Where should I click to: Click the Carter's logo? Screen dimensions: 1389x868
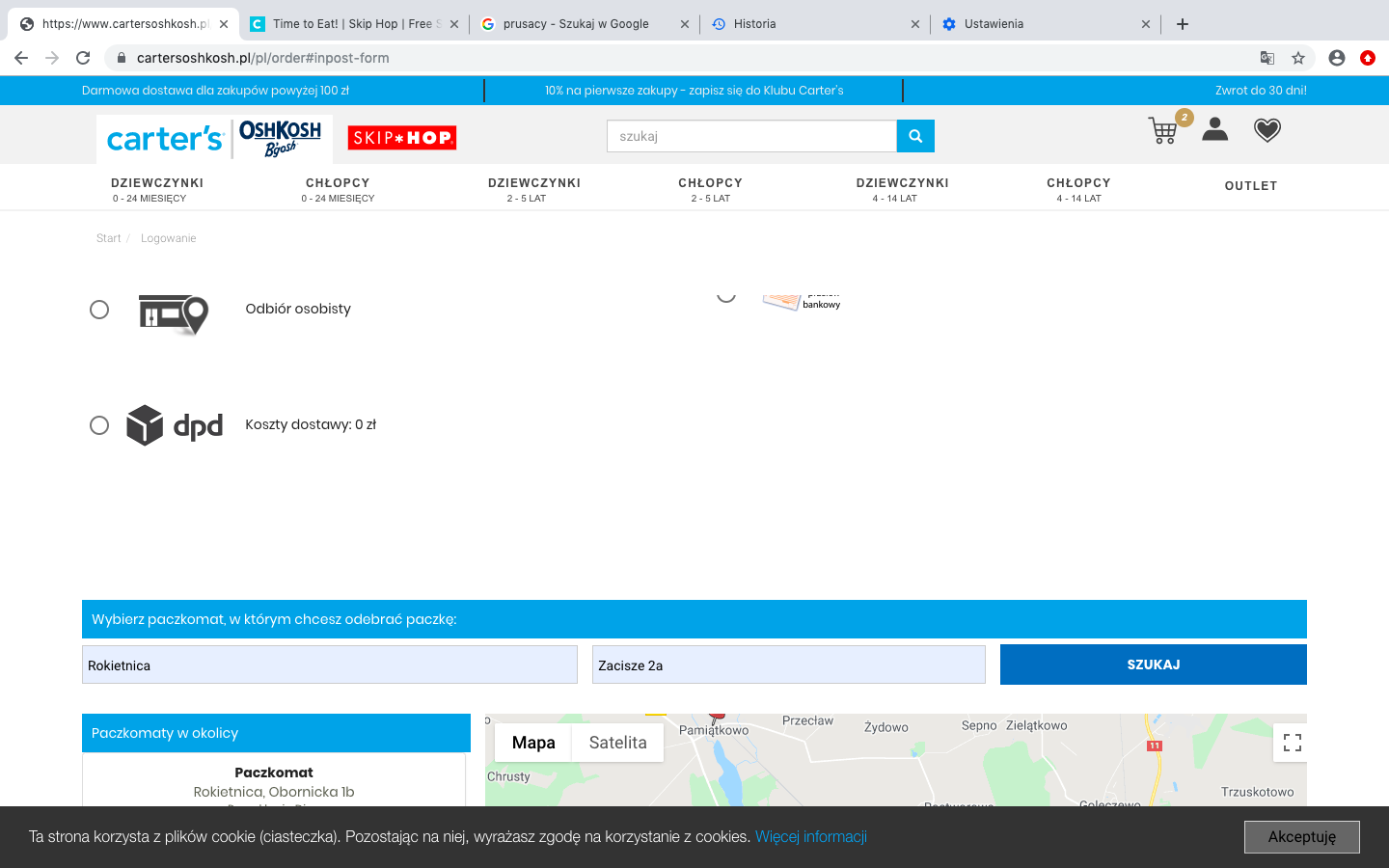click(x=165, y=139)
